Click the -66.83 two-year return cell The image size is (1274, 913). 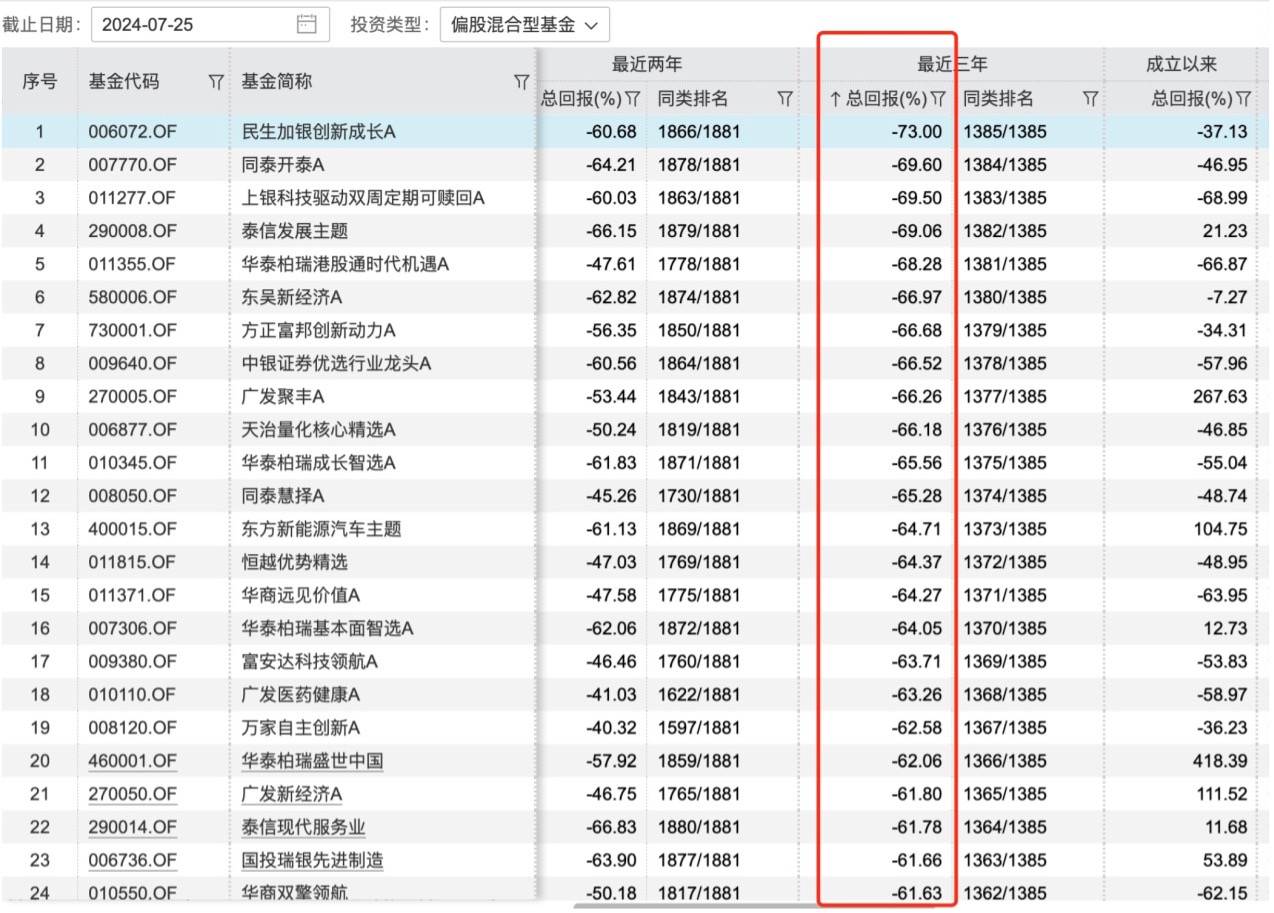pos(611,827)
